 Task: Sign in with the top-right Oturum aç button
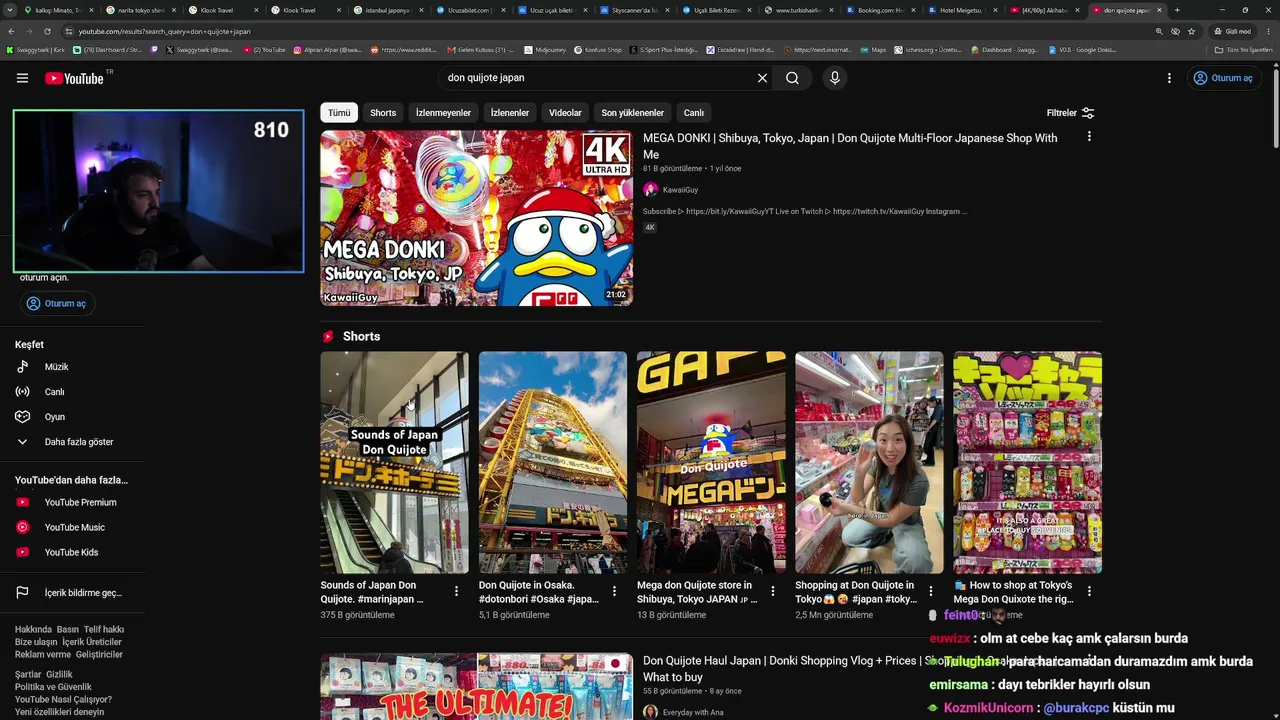coord(1223,78)
